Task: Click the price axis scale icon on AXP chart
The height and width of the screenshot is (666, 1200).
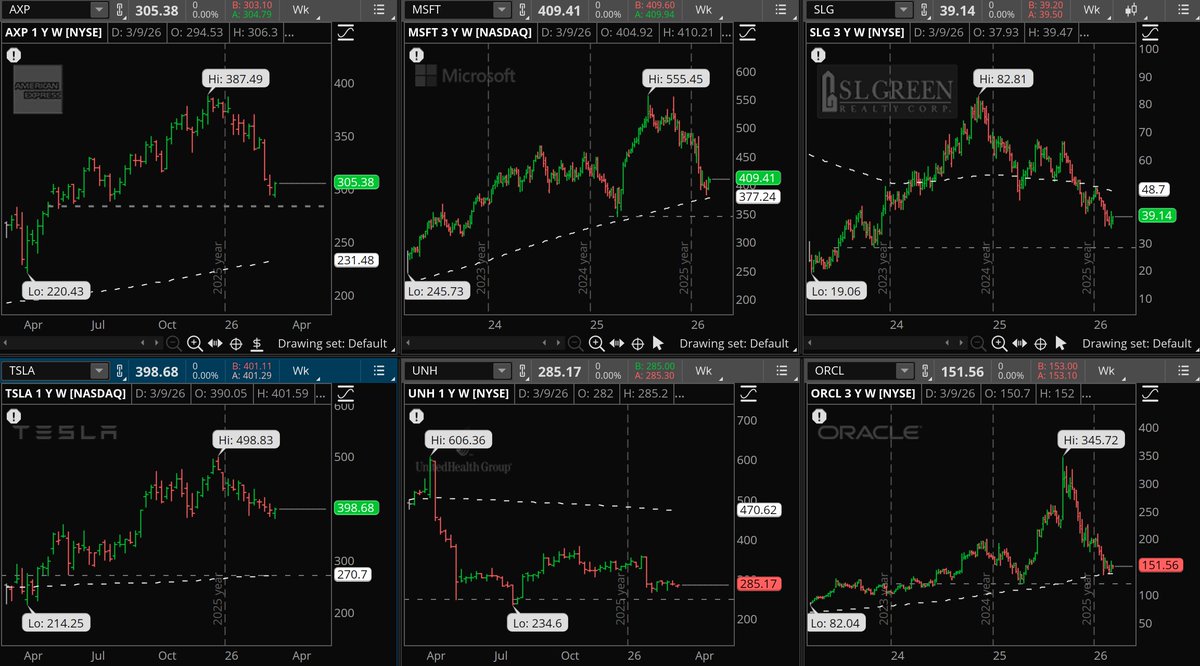Action: point(347,33)
